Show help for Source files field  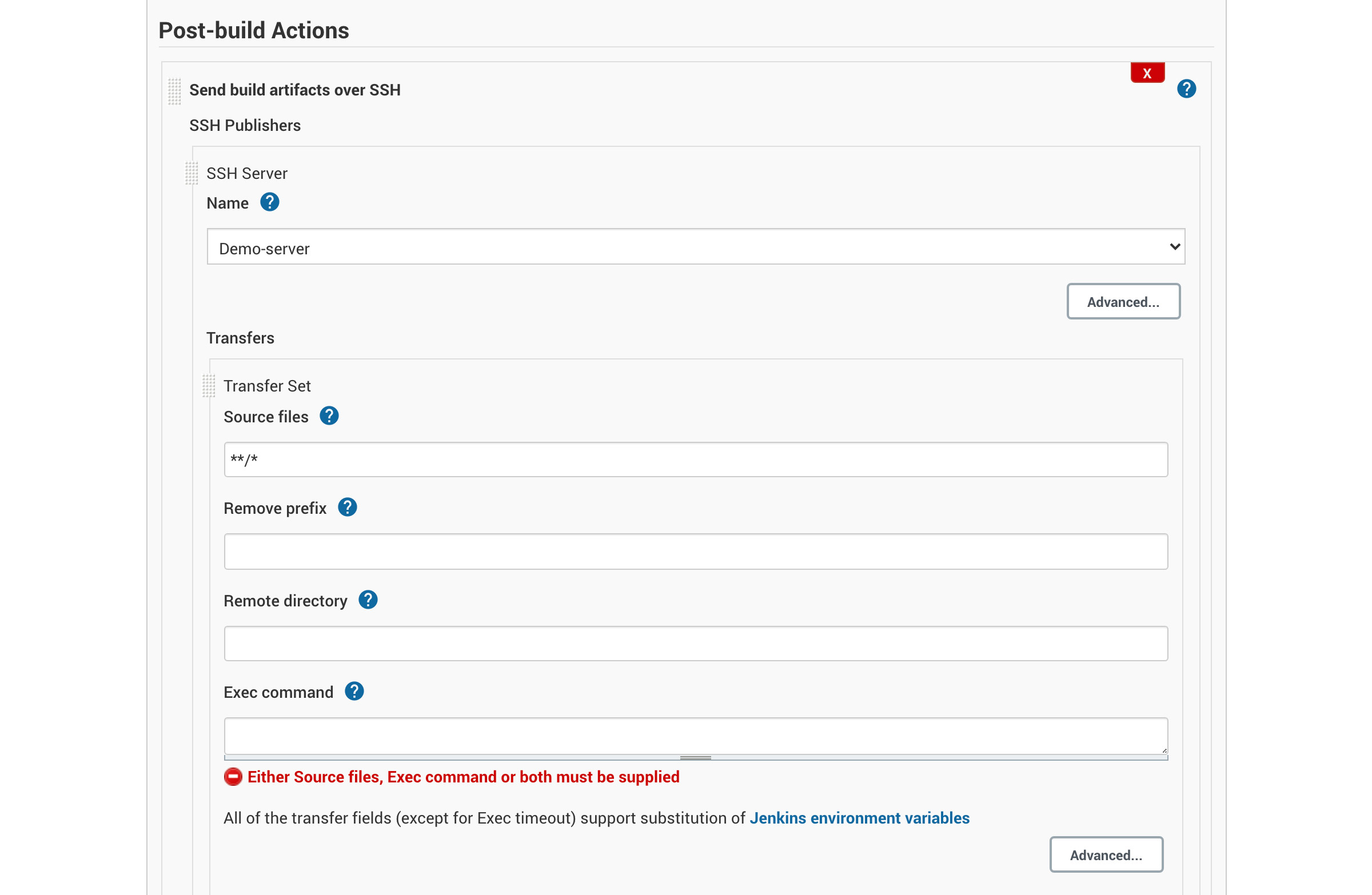pos(329,415)
